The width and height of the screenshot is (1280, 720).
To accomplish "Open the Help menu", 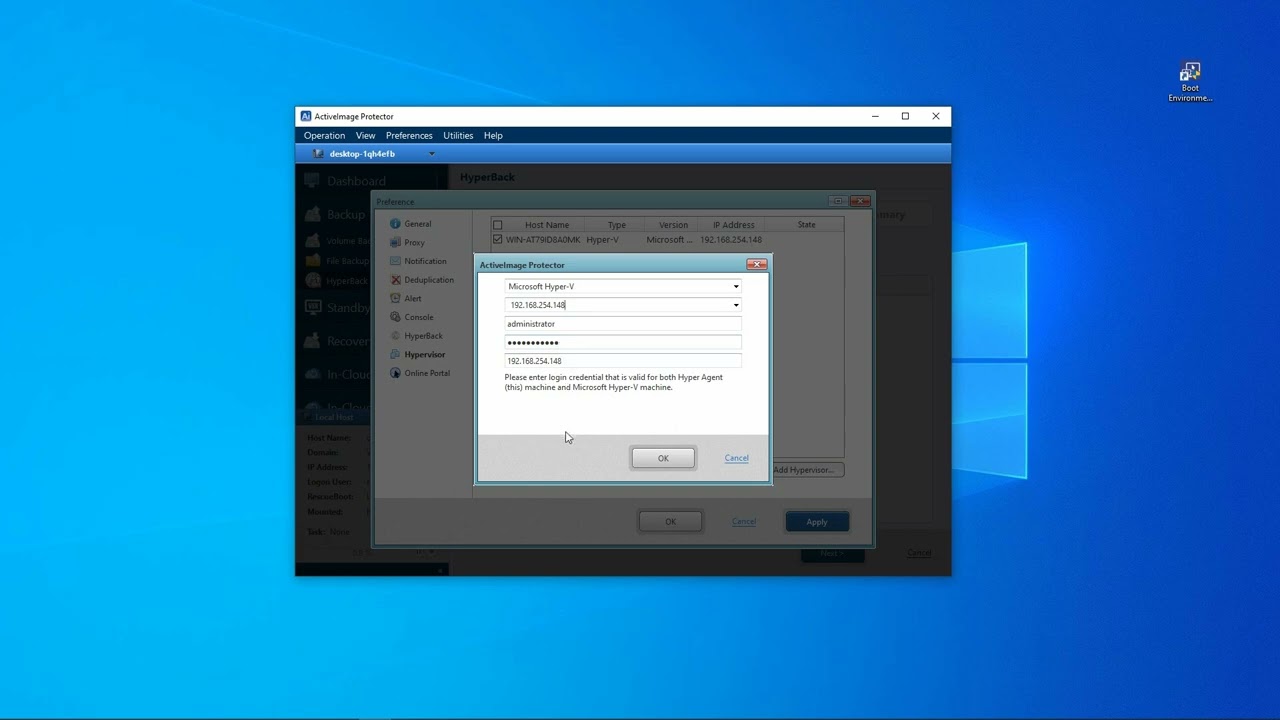I will click(493, 135).
